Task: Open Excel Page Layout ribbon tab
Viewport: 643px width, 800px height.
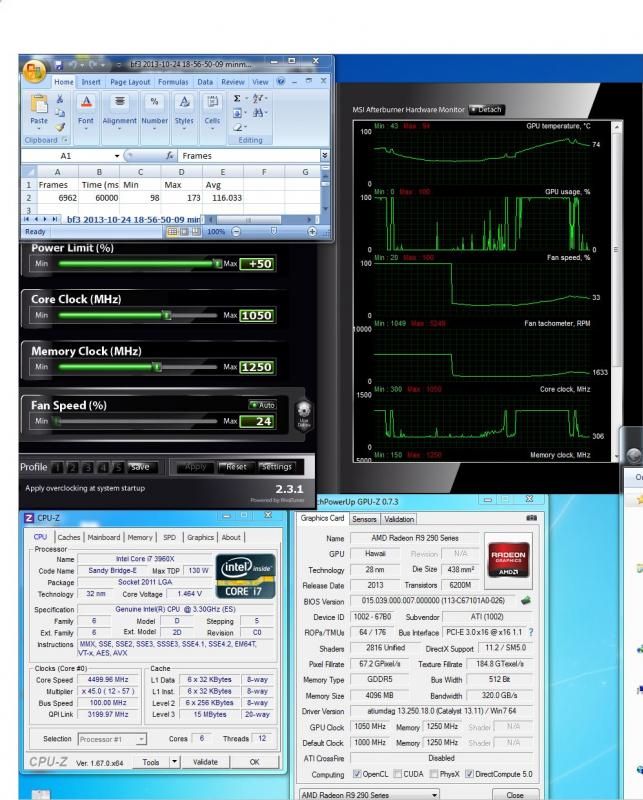Action: [130, 82]
